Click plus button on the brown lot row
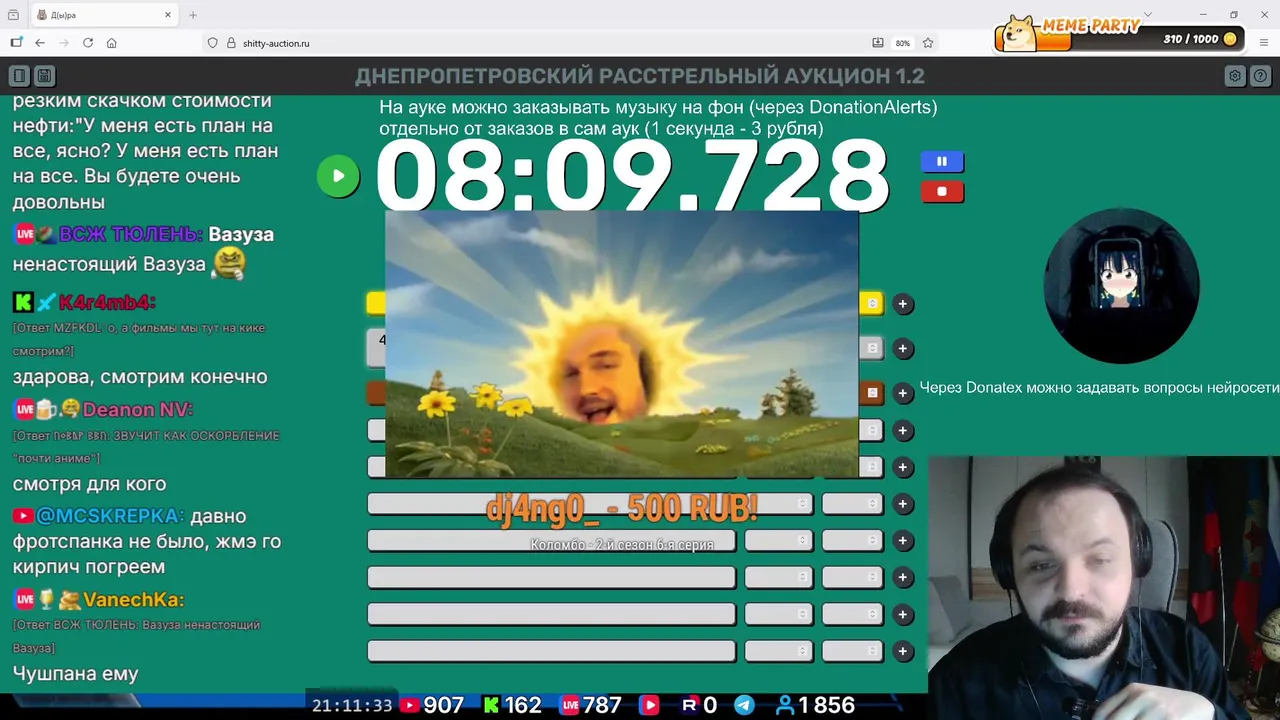 tap(903, 393)
